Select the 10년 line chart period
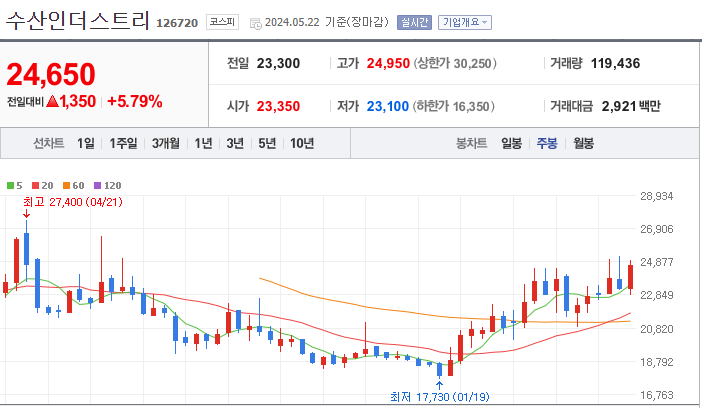Image resolution: width=702 pixels, height=408 pixels. [x=302, y=143]
